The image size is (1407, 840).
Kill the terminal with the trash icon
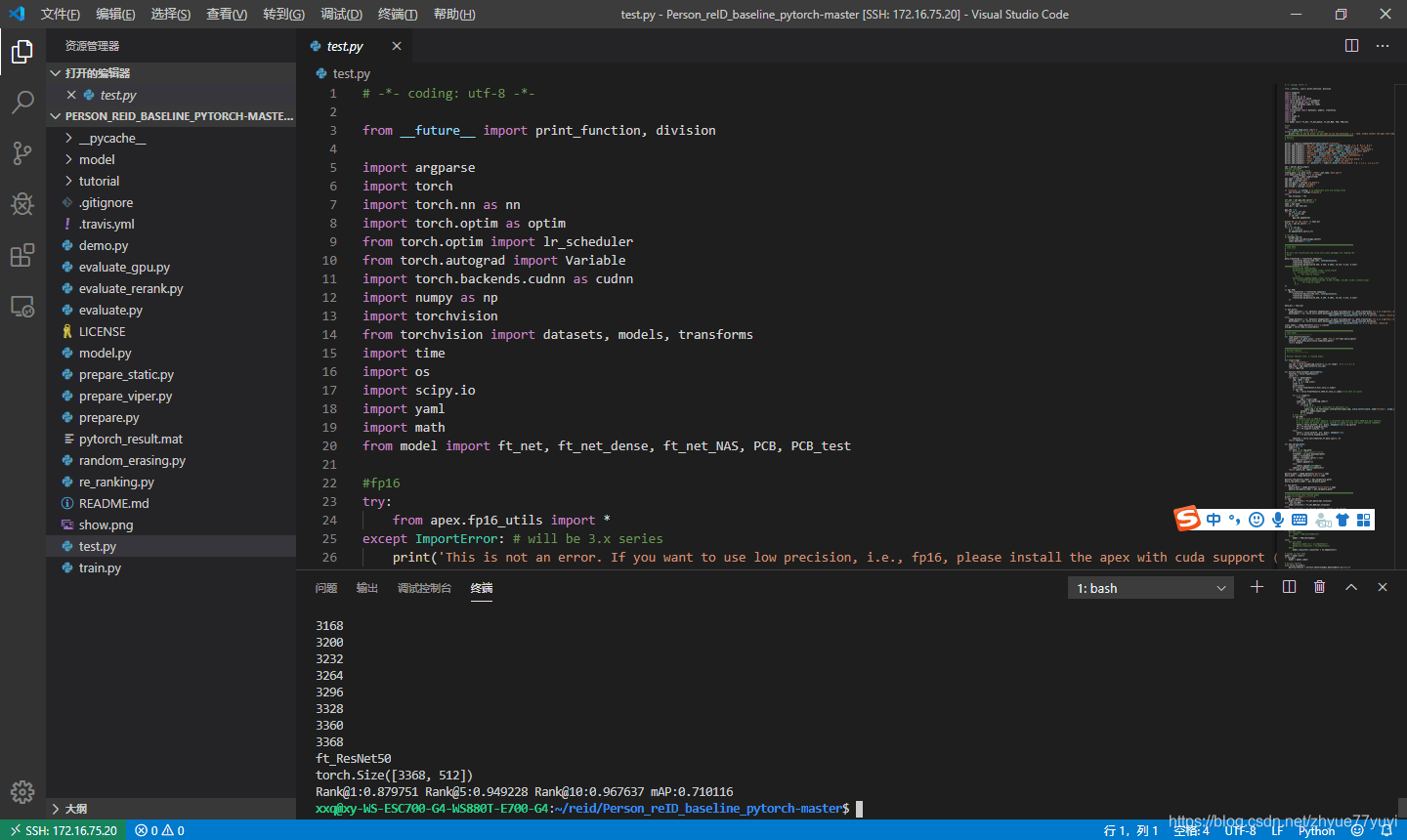(x=1320, y=586)
